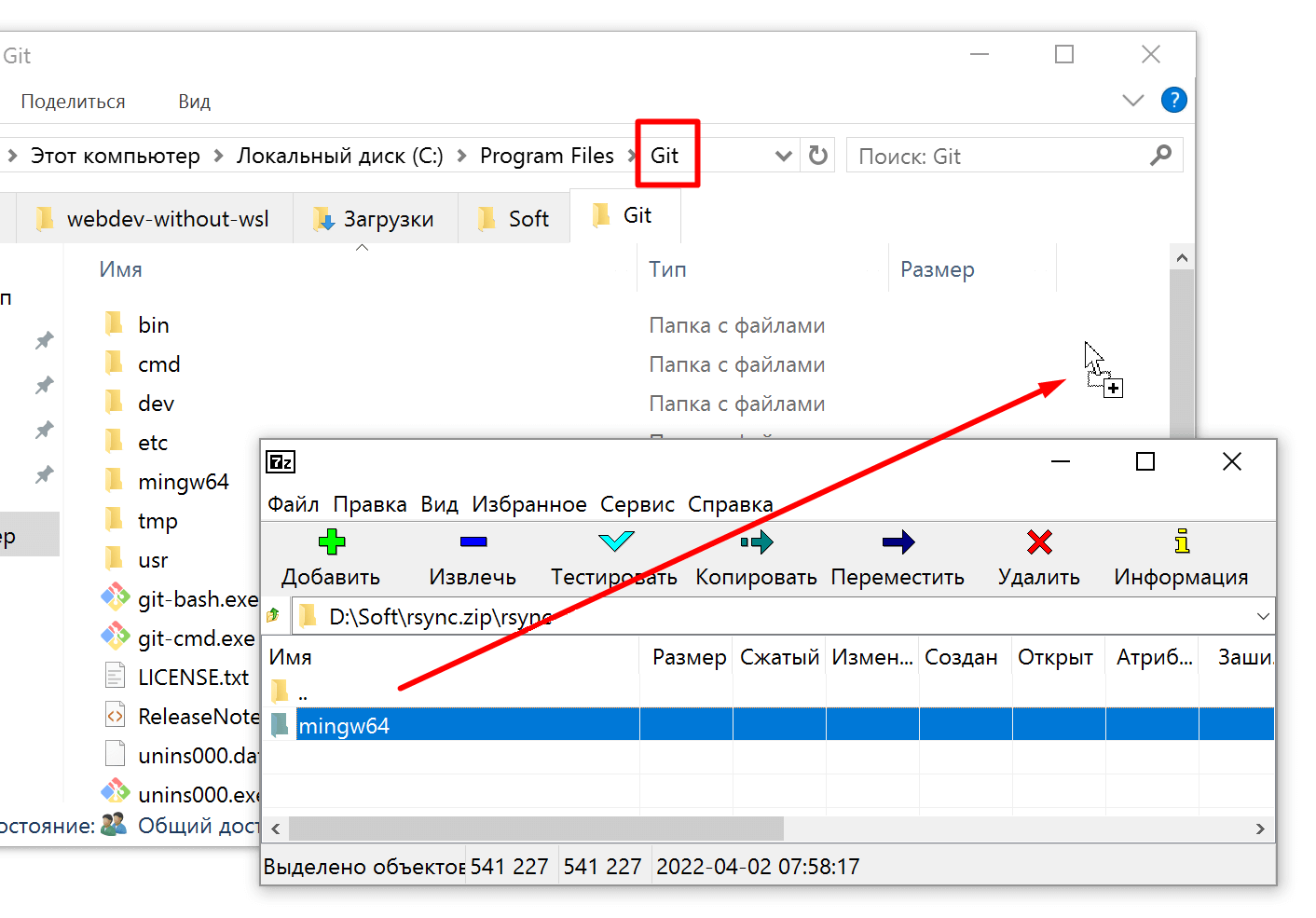Click the ReleaseNotes html file icon
Viewport: 1316px width, 918px height.
click(x=115, y=715)
